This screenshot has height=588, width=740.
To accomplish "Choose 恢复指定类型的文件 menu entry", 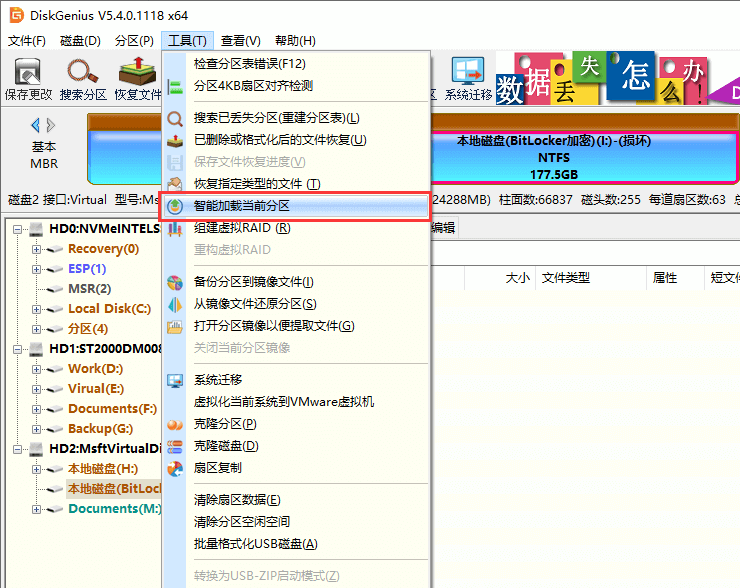I will (x=295, y=184).
